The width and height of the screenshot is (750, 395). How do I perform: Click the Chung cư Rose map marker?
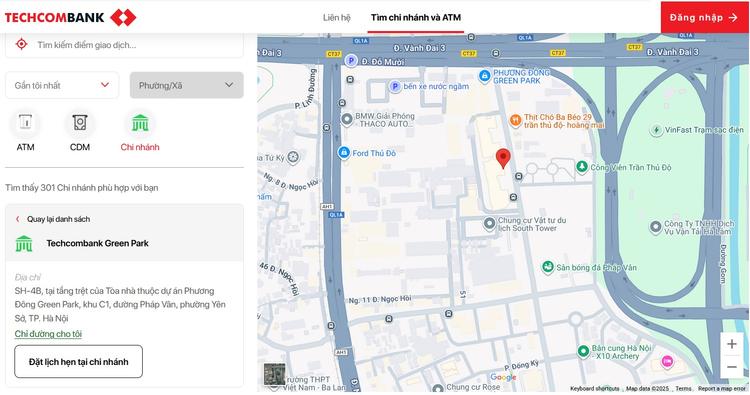[438, 389]
